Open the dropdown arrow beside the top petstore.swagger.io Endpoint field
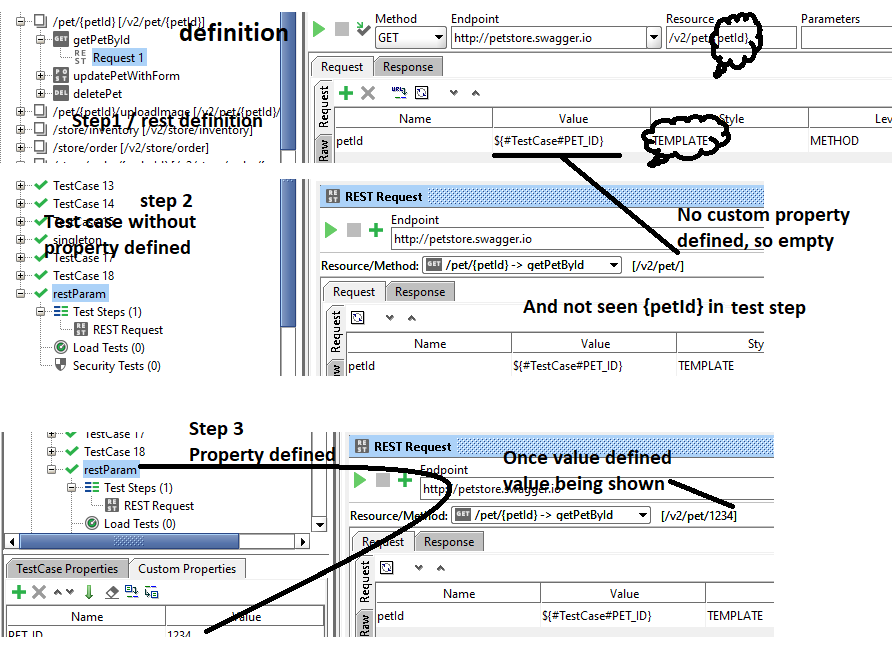The height and width of the screenshot is (655, 893). coord(654,38)
